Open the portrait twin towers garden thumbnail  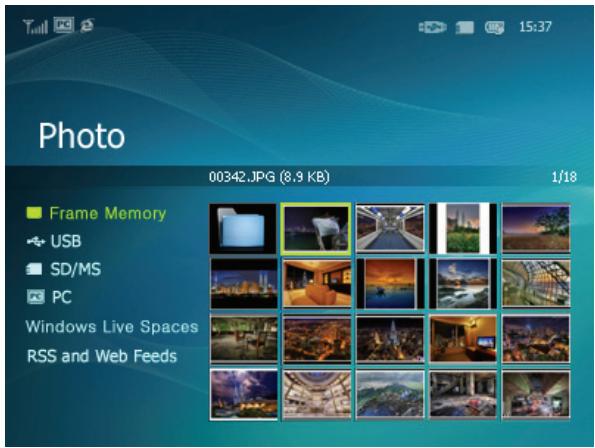(463, 228)
